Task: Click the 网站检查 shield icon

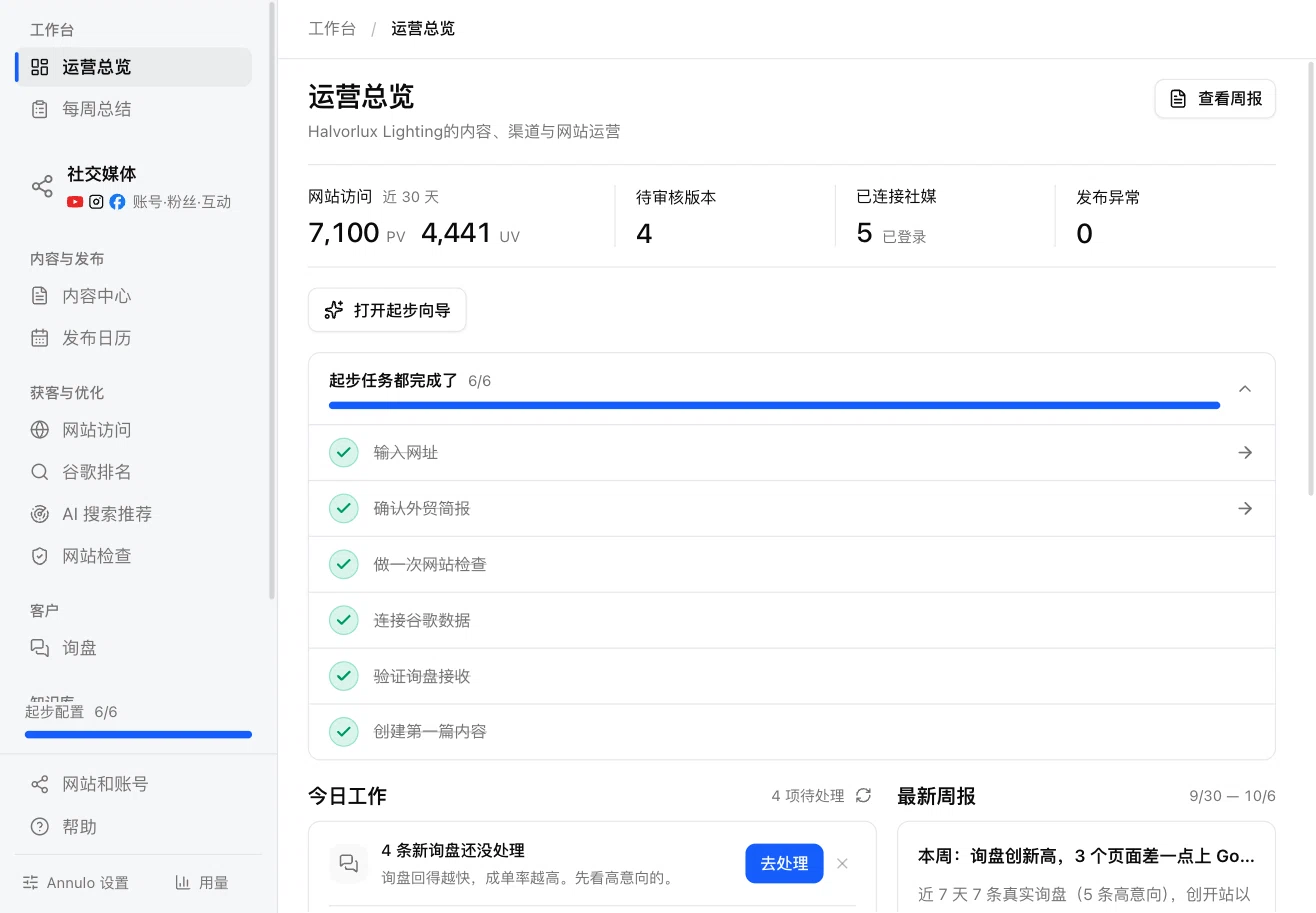Action: (x=40, y=556)
